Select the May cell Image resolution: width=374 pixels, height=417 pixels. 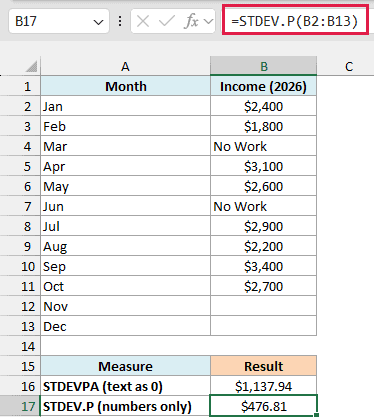(x=125, y=186)
